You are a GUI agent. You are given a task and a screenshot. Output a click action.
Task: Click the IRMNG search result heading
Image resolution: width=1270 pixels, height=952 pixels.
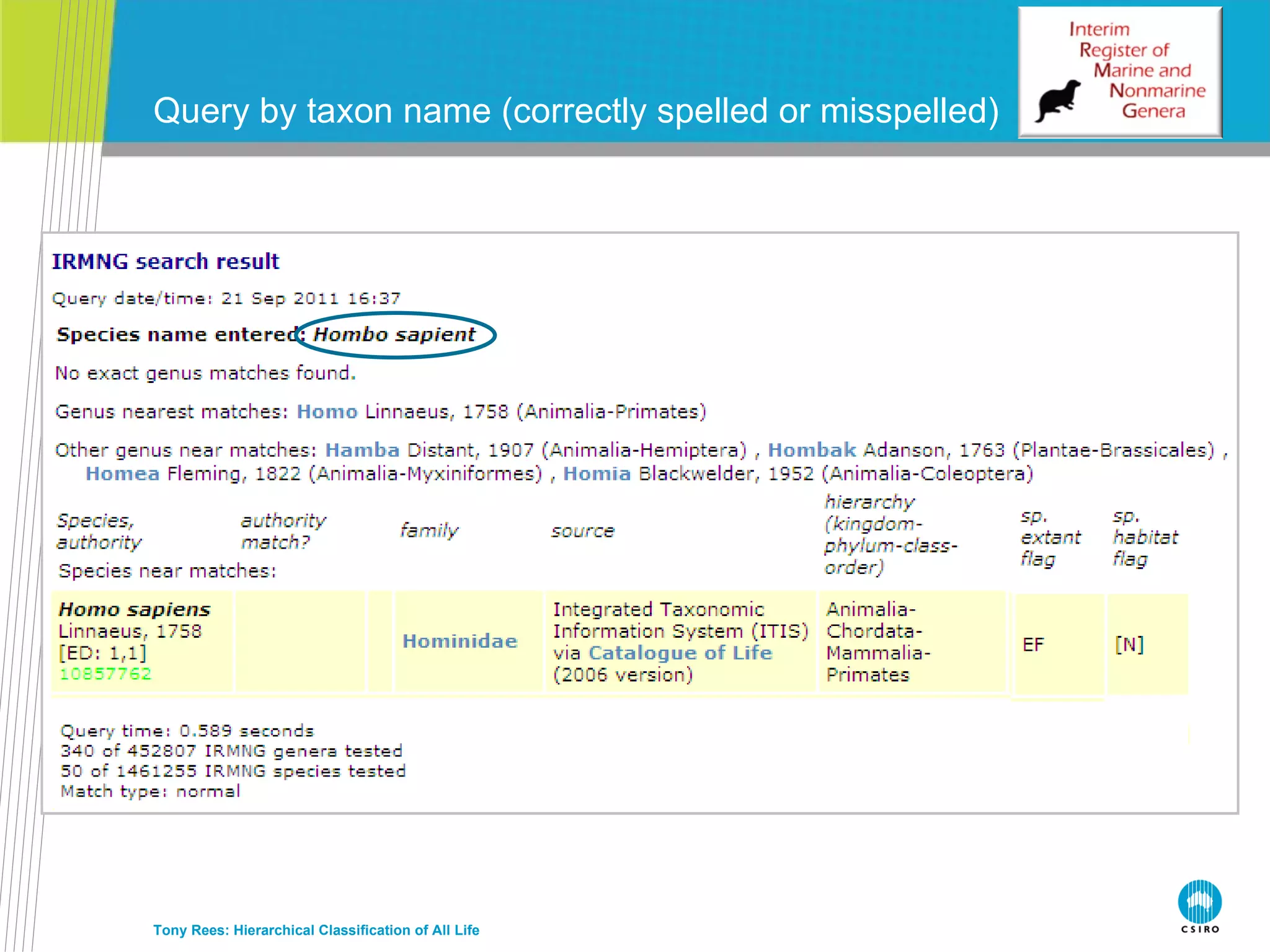[x=165, y=262]
